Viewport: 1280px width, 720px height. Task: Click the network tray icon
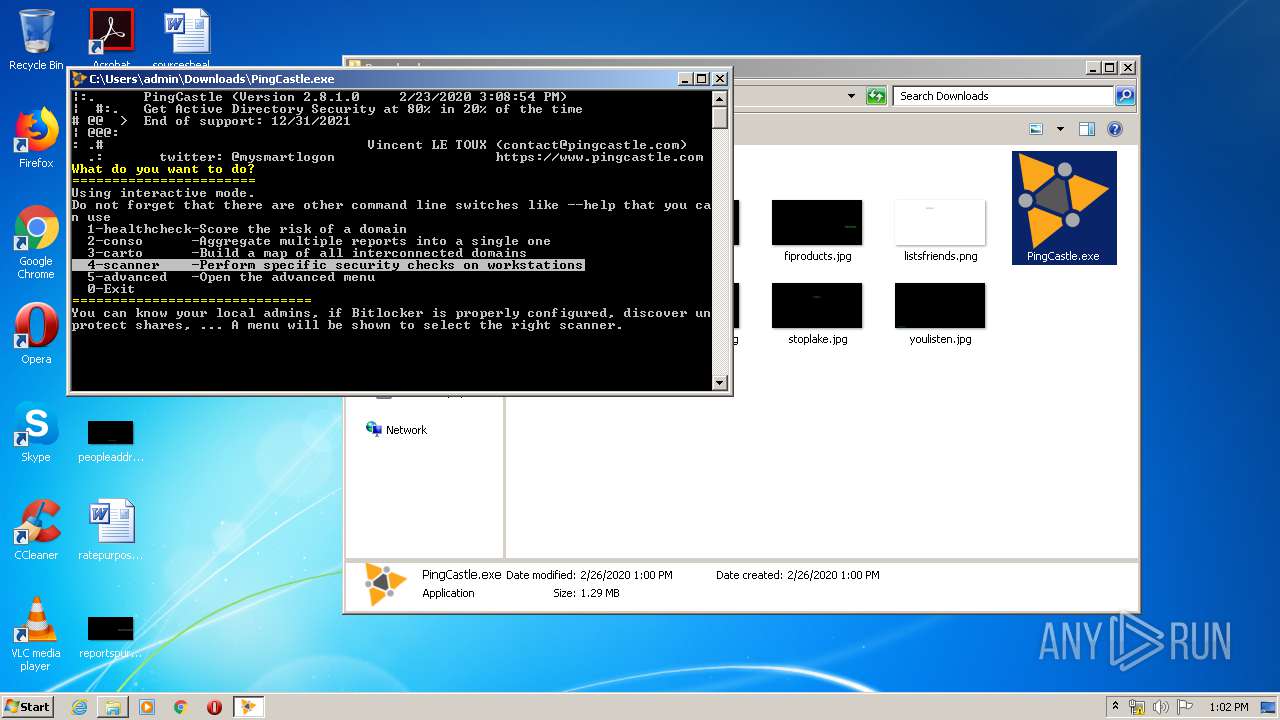point(1137,707)
